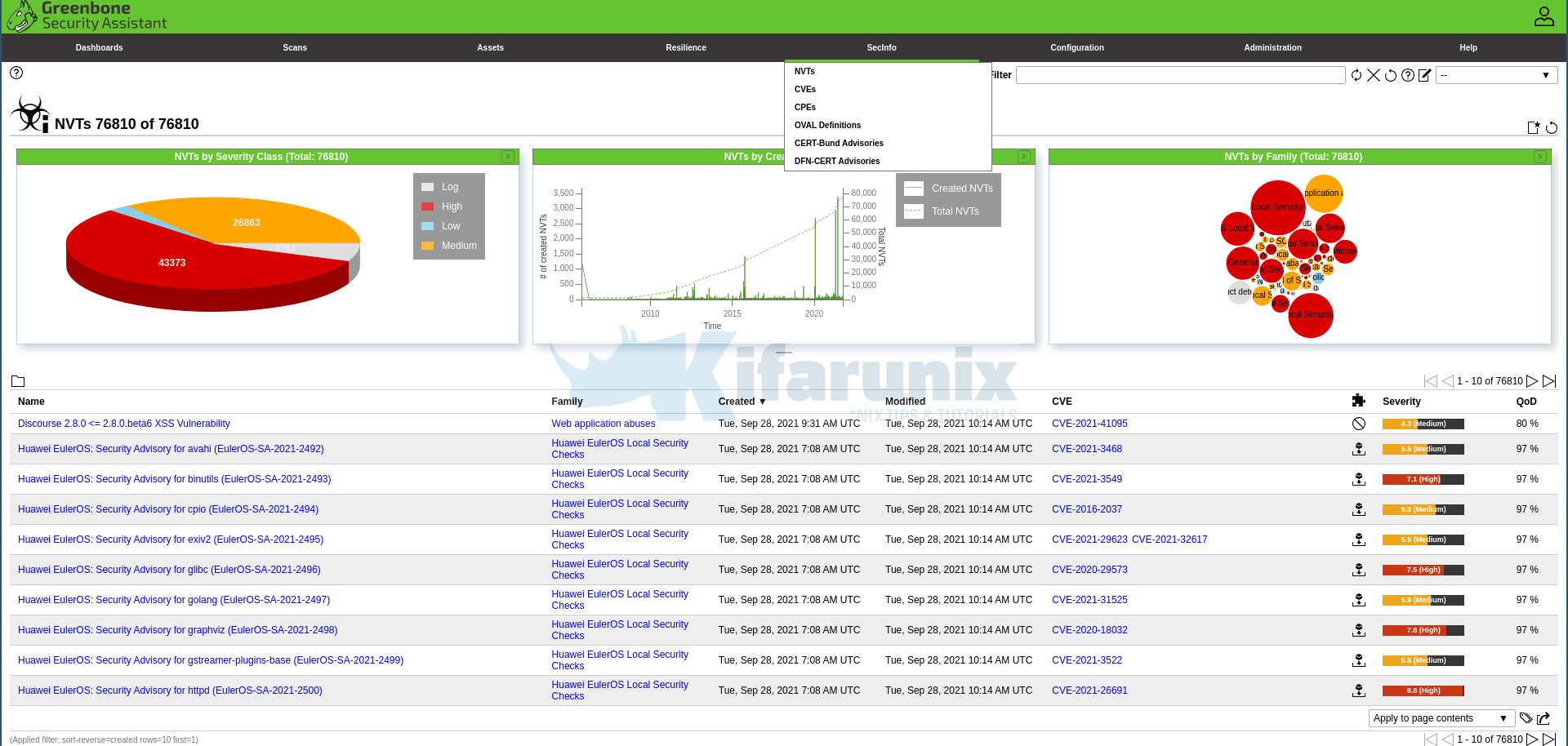Select CVEs from SecInfo menu
Image resolution: width=1568 pixels, height=746 pixels.
coord(805,90)
